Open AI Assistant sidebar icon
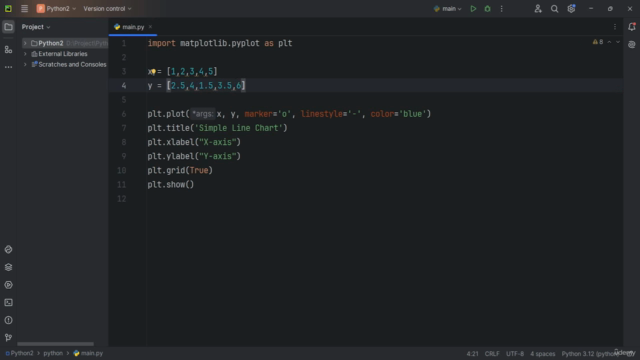Screen dimensions: 640x360 tap(632, 44)
